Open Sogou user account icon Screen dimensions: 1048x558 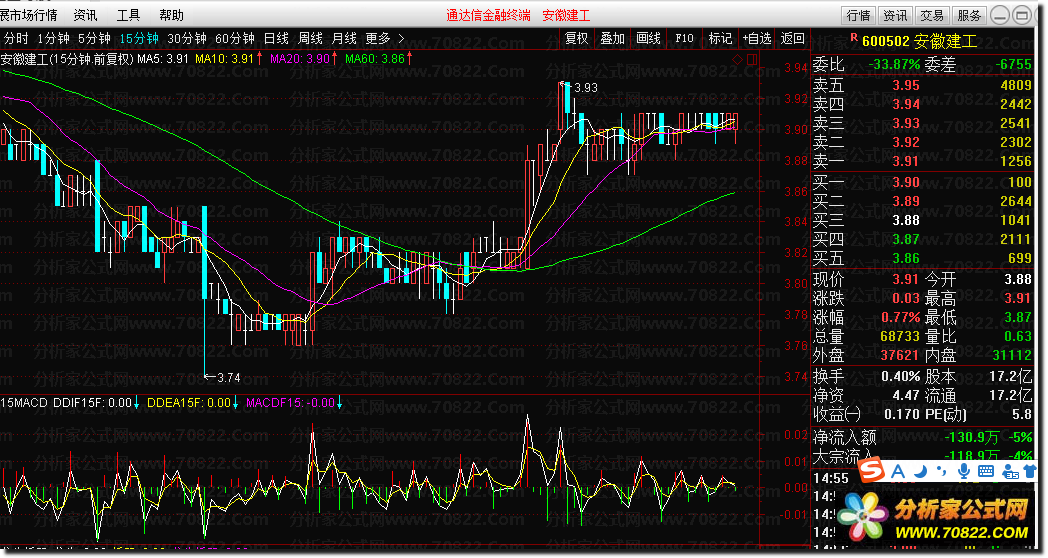tap(1010, 472)
